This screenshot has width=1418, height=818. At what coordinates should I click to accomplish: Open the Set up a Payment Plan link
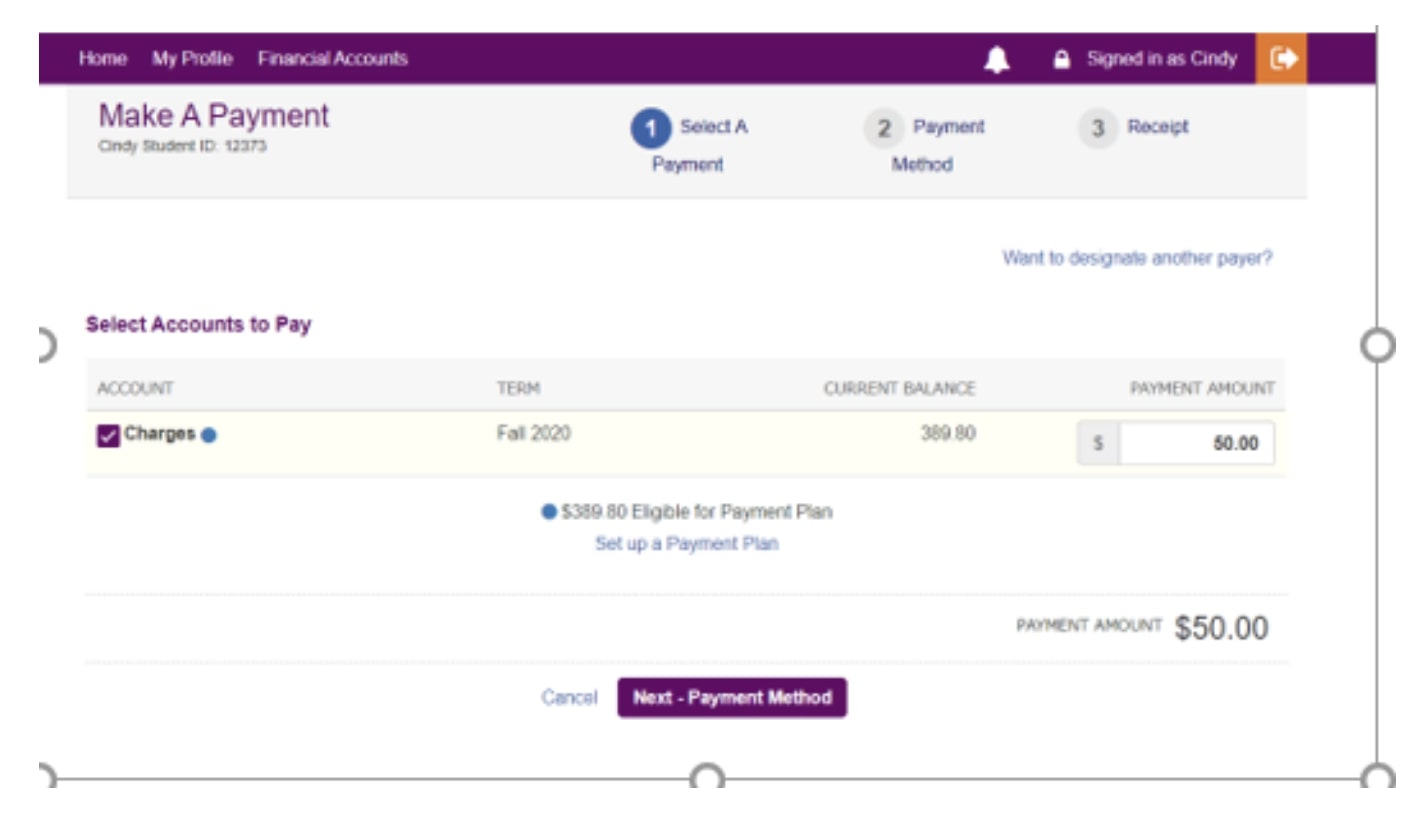point(686,544)
